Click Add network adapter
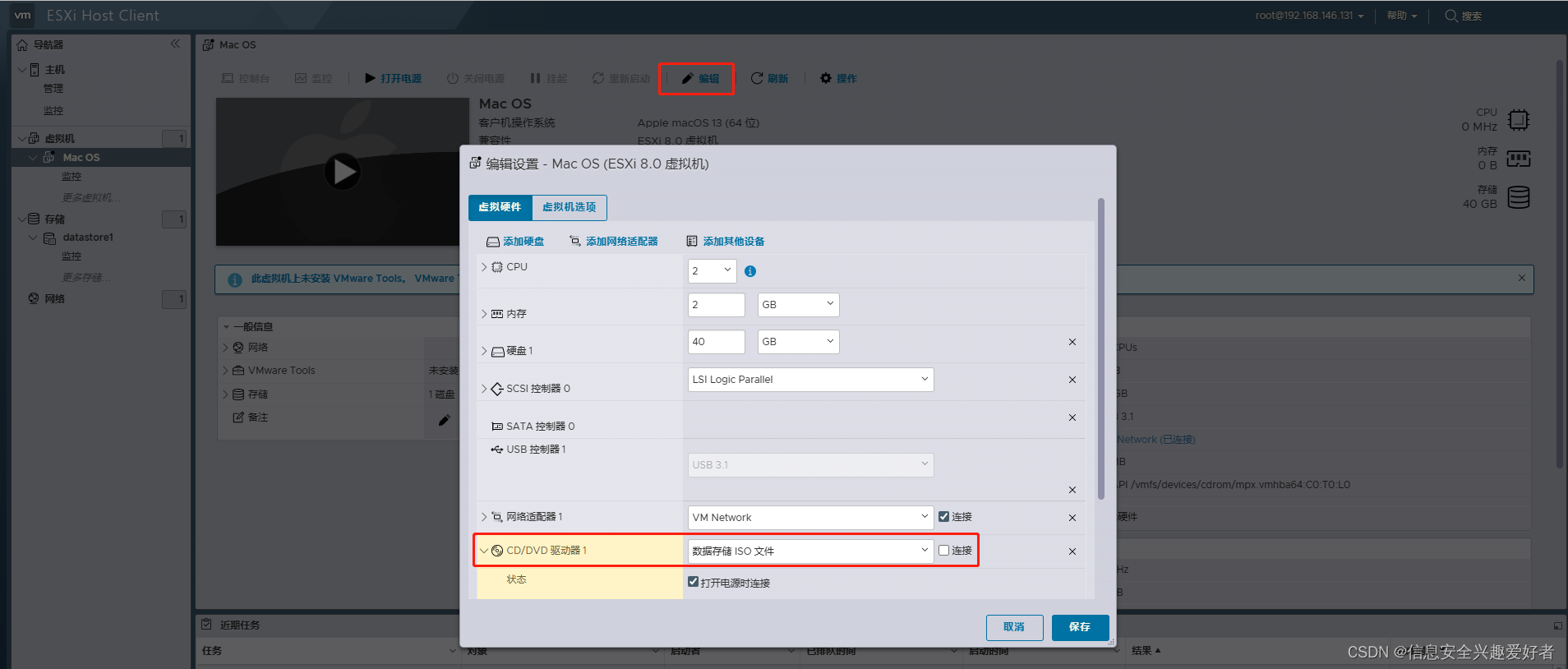Screen dimensions: 1568x669 (x=614, y=241)
